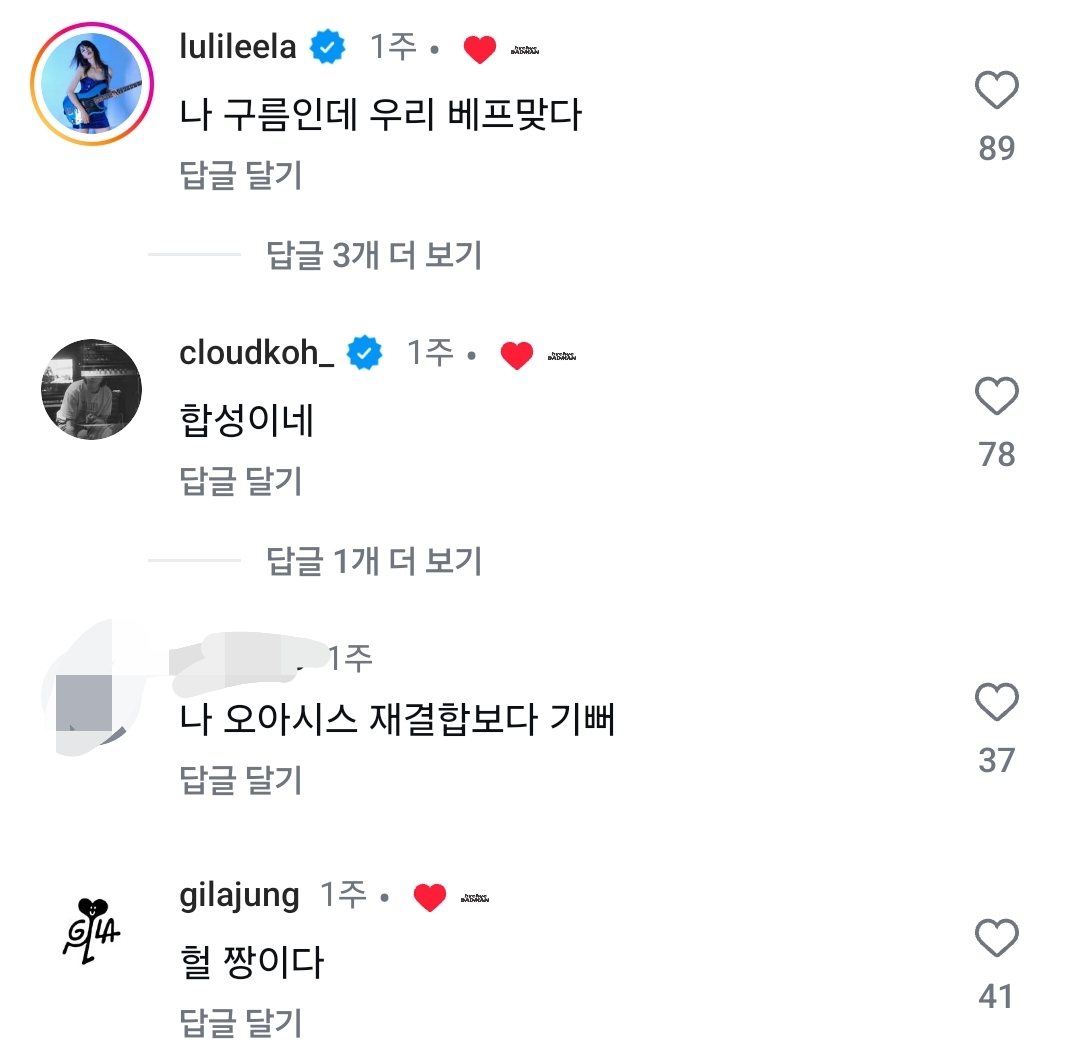Reply to the 오아시스 재결합 comment

coord(240,780)
